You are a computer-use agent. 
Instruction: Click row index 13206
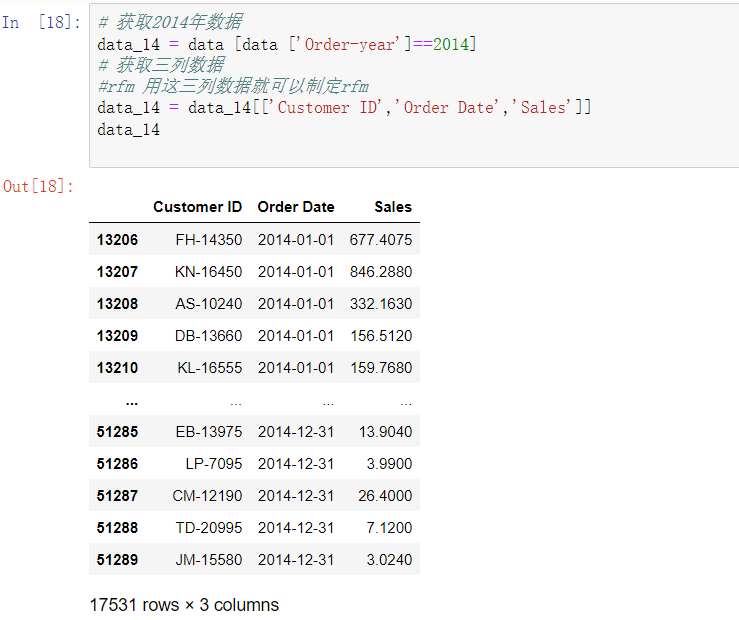point(117,240)
